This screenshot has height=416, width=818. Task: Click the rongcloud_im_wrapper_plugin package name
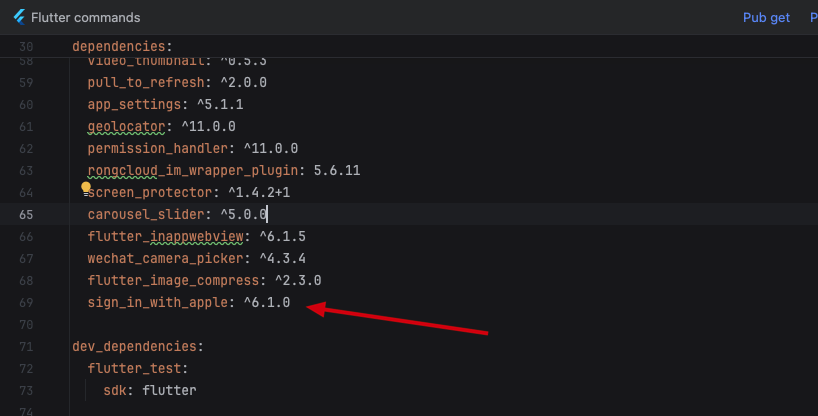point(197,170)
